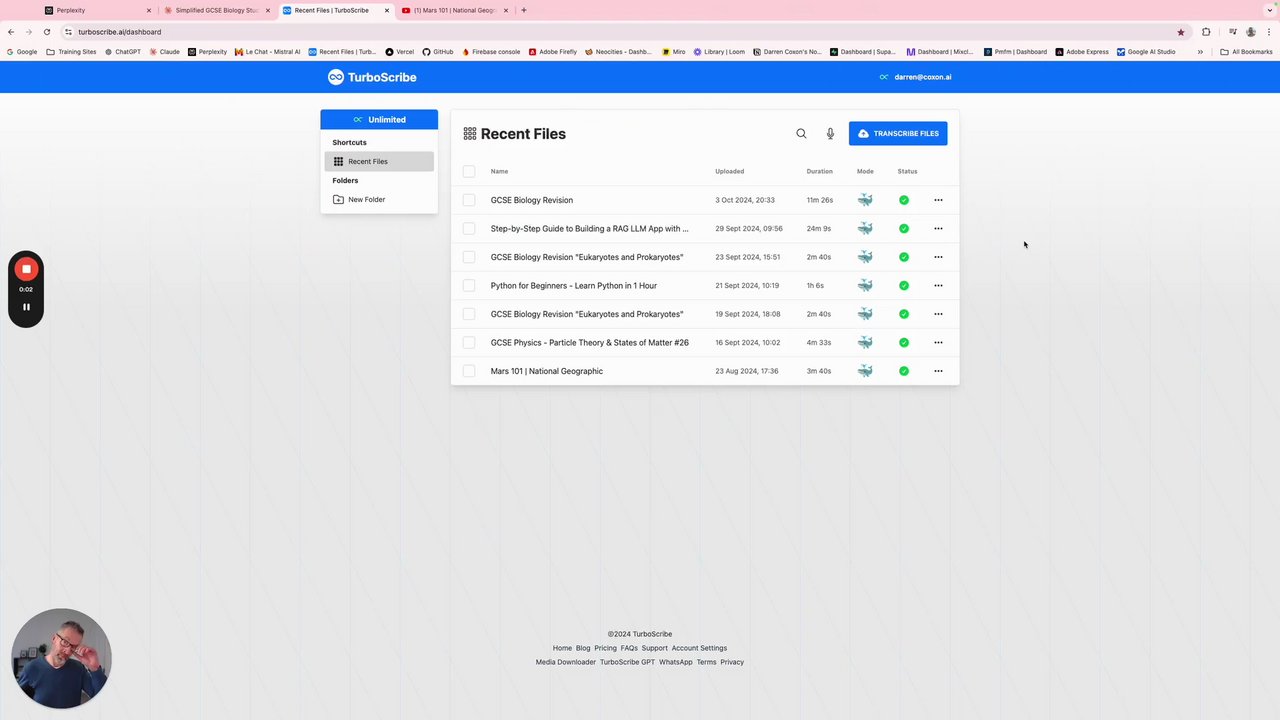Click the Recent Files grid icon in sidebar

(x=338, y=161)
